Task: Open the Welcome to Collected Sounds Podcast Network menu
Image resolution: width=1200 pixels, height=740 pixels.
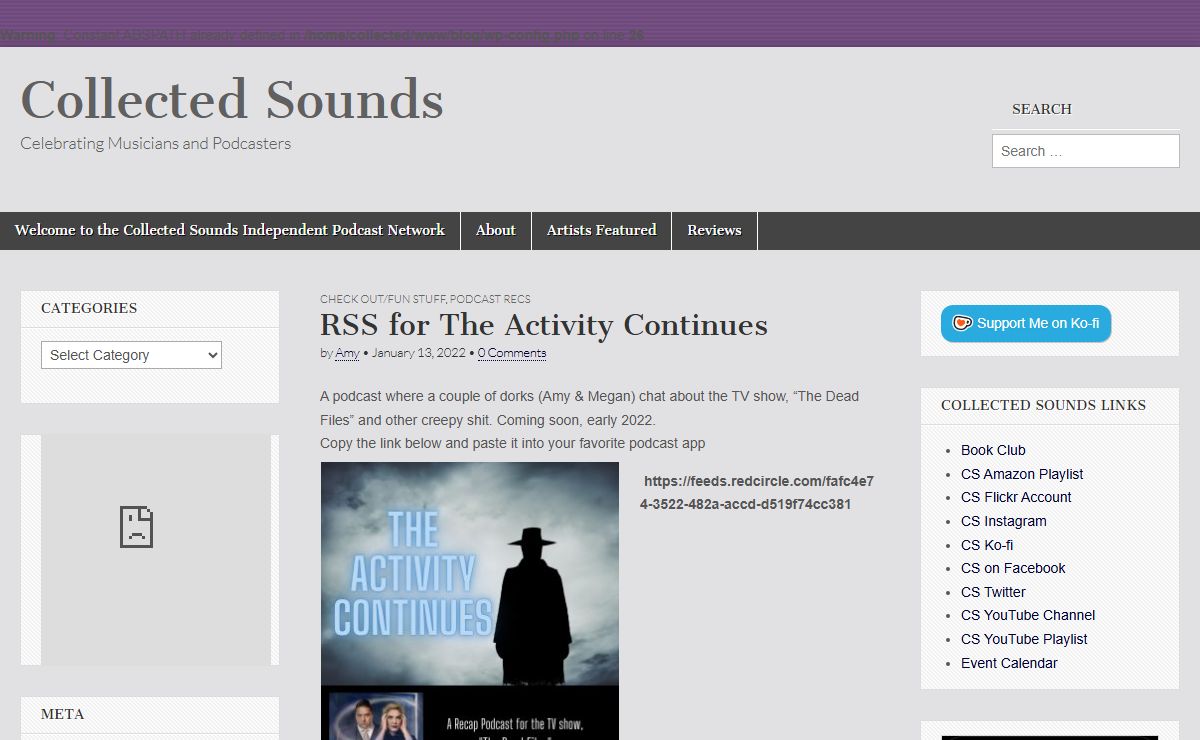Action: (x=230, y=231)
